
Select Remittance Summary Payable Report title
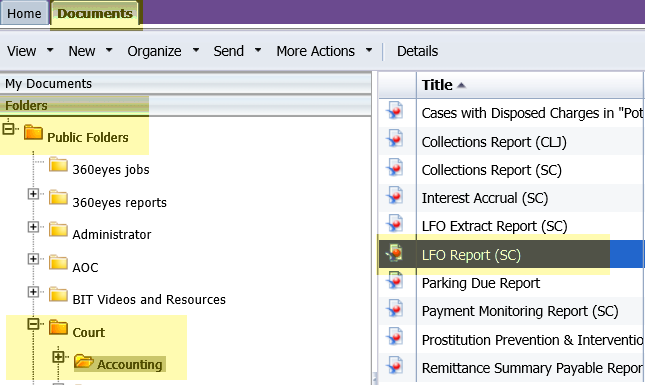coord(532,368)
